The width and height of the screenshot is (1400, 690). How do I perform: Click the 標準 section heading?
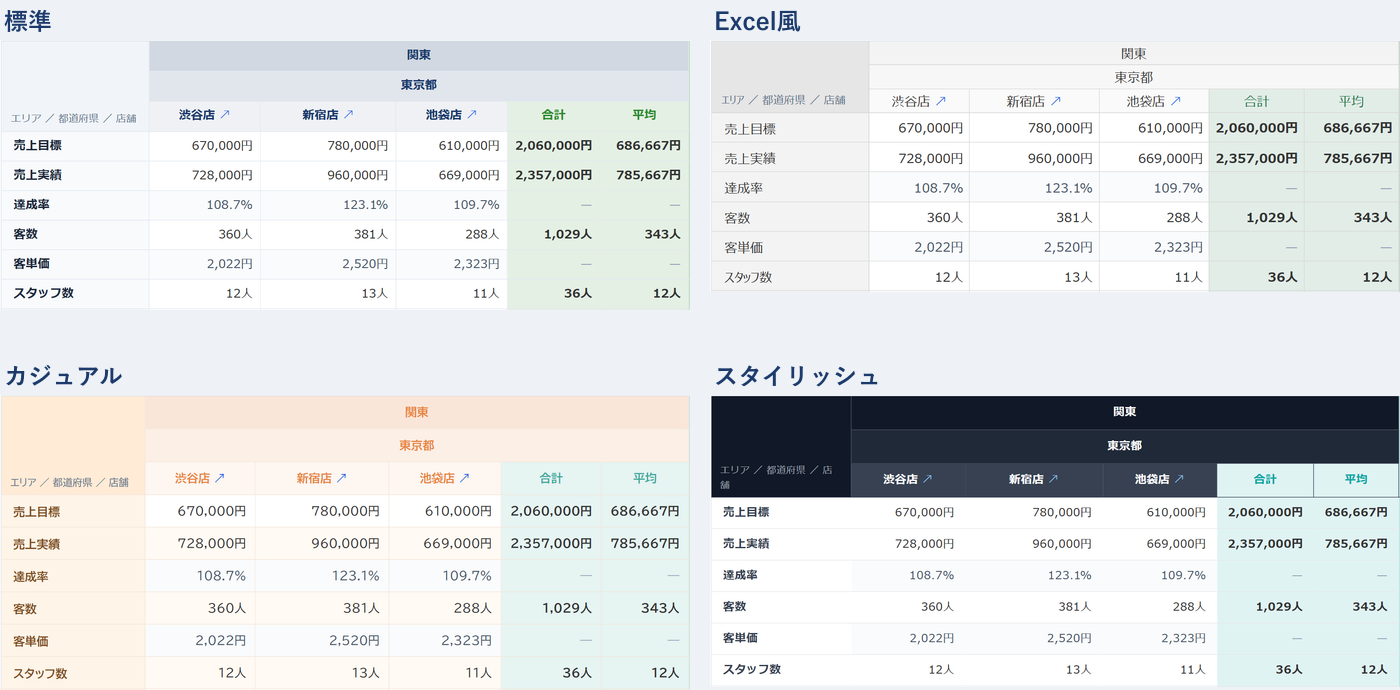[x=28, y=21]
